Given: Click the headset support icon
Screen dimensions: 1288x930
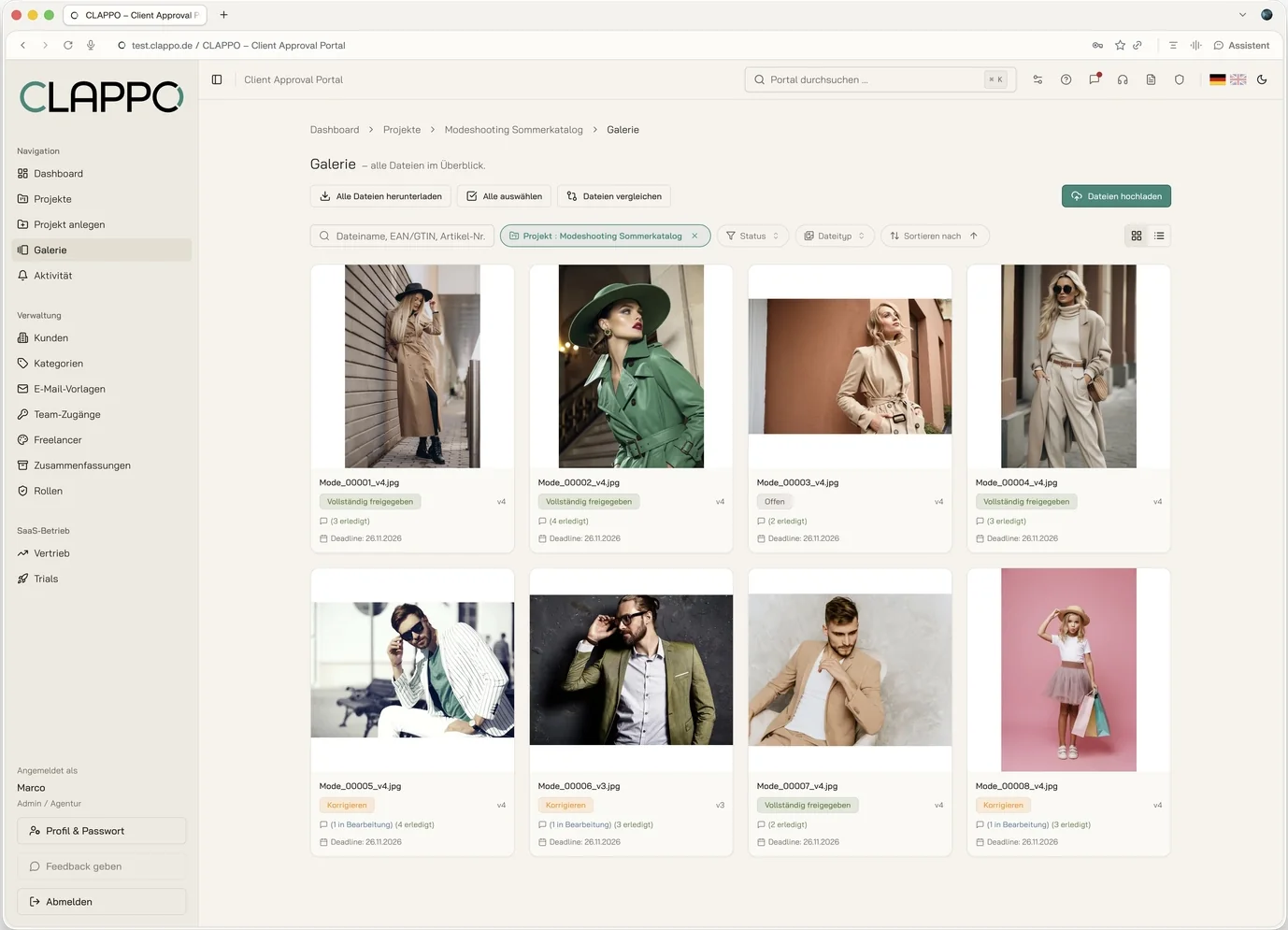Looking at the screenshot, I should tap(1123, 79).
